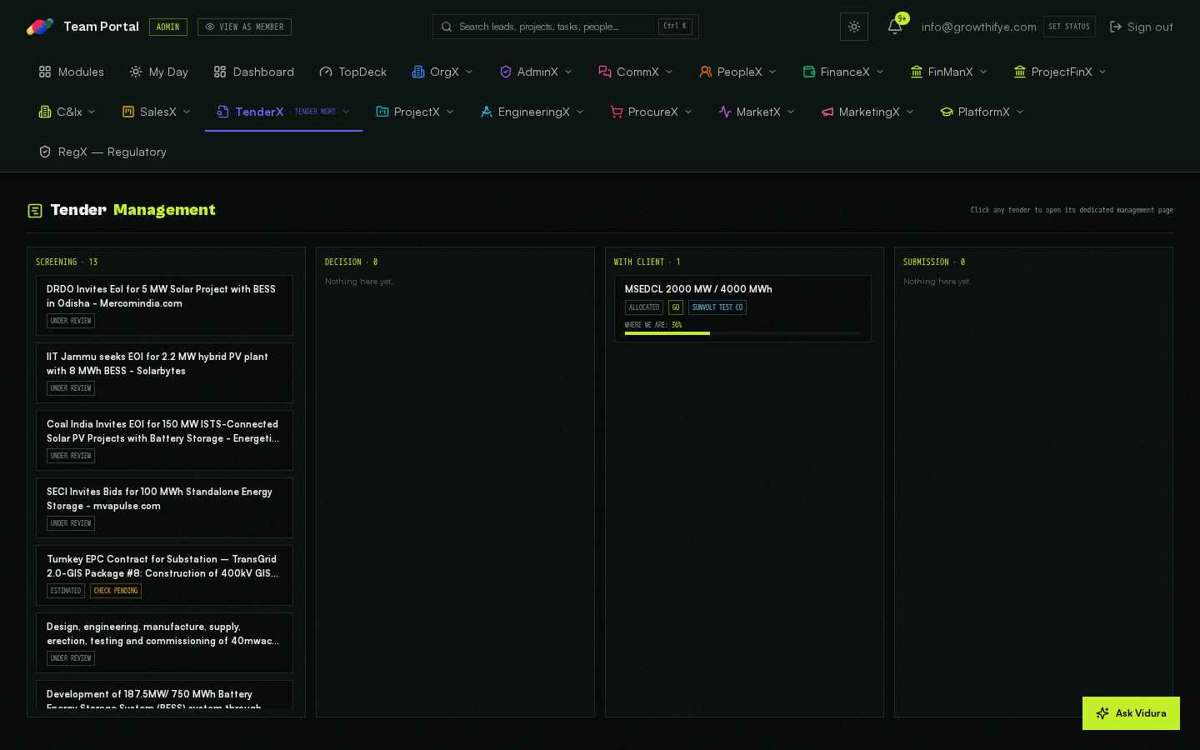This screenshot has width=1200, height=750.
Task: Toggle View as Member mode
Action: [244, 27]
